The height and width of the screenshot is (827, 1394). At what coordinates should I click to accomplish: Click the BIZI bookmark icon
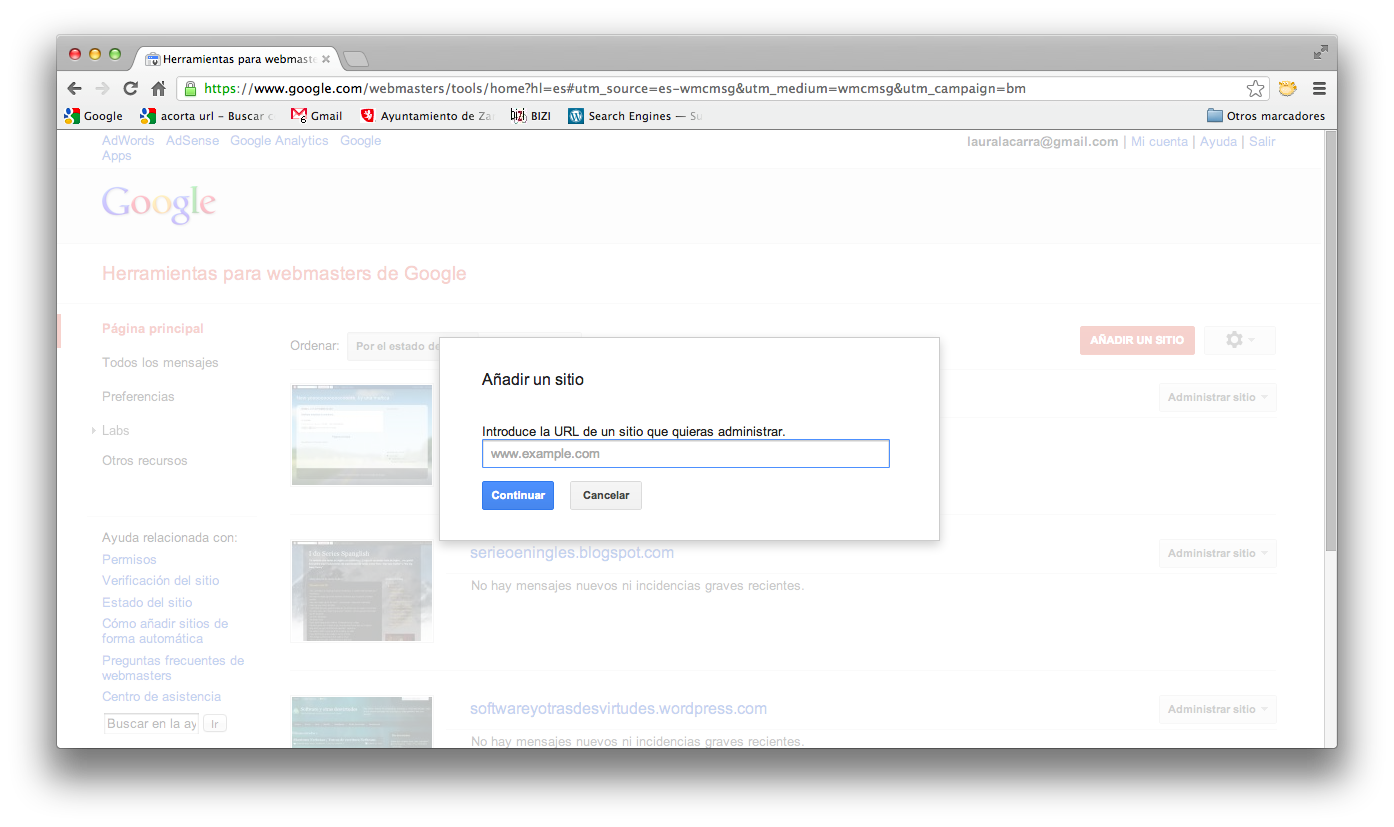518,116
